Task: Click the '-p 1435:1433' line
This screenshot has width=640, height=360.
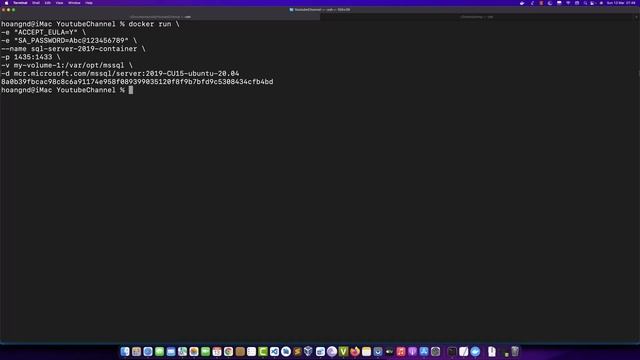Action: pyautogui.click(x=31, y=57)
